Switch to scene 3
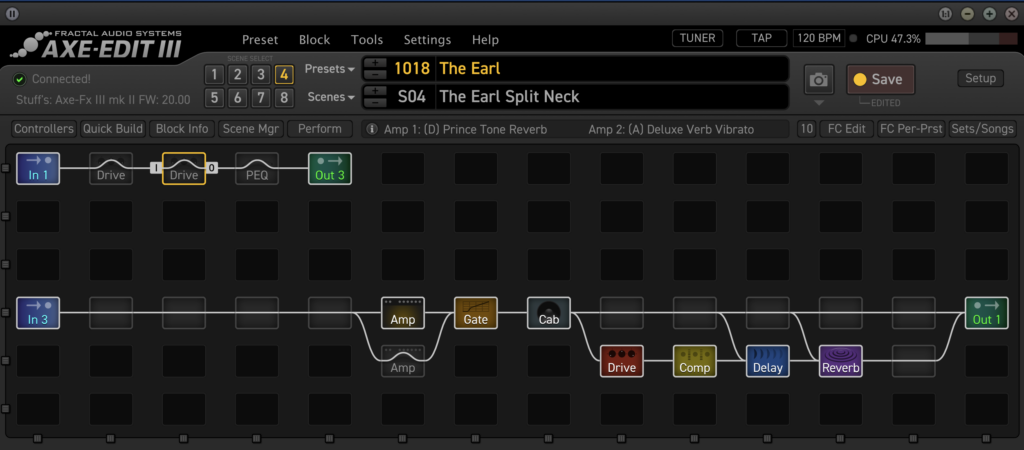This screenshot has height=450, width=1024. coord(261,74)
